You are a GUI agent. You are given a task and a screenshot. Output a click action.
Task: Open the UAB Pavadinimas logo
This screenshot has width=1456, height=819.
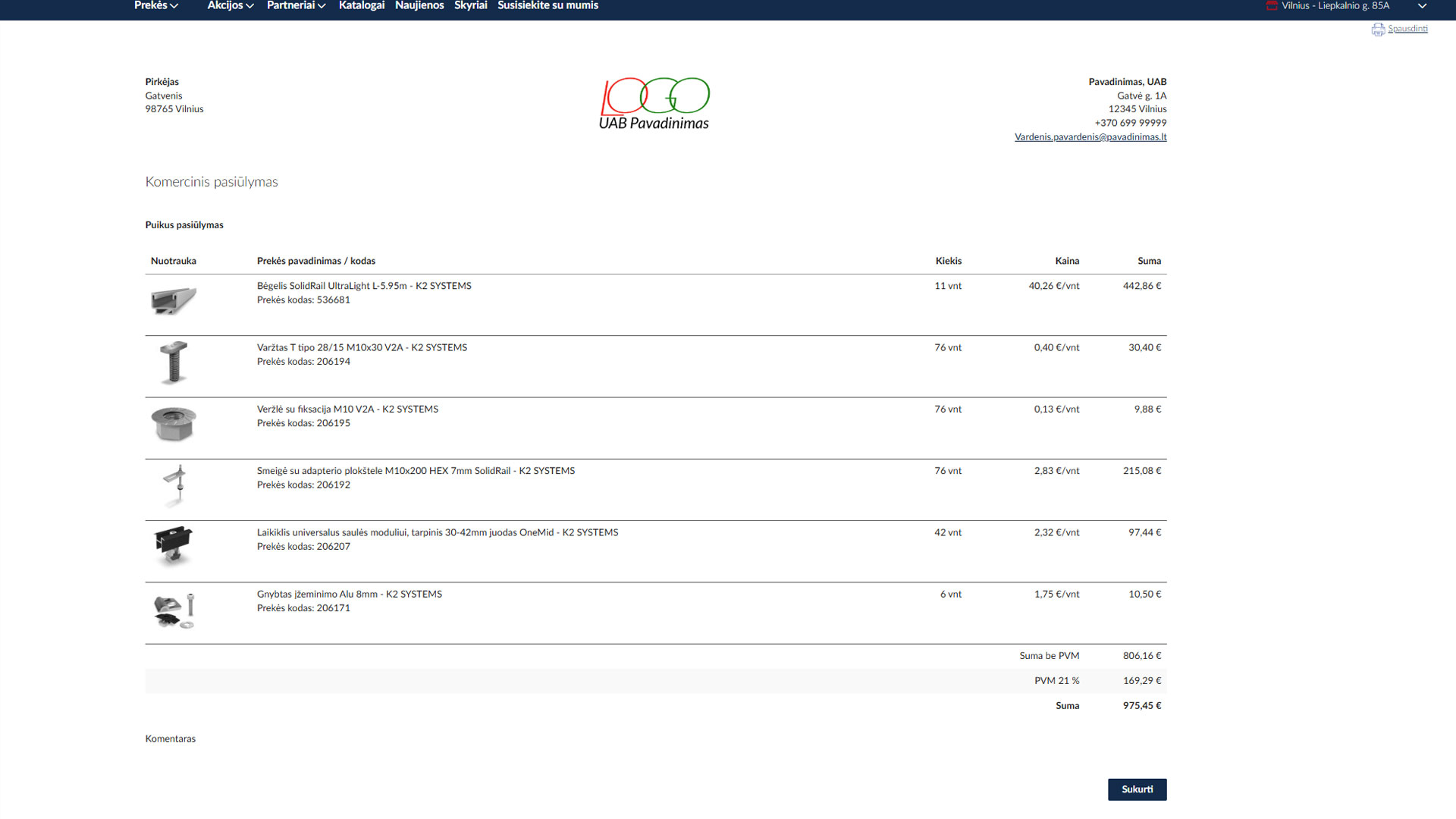coord(654,104)
